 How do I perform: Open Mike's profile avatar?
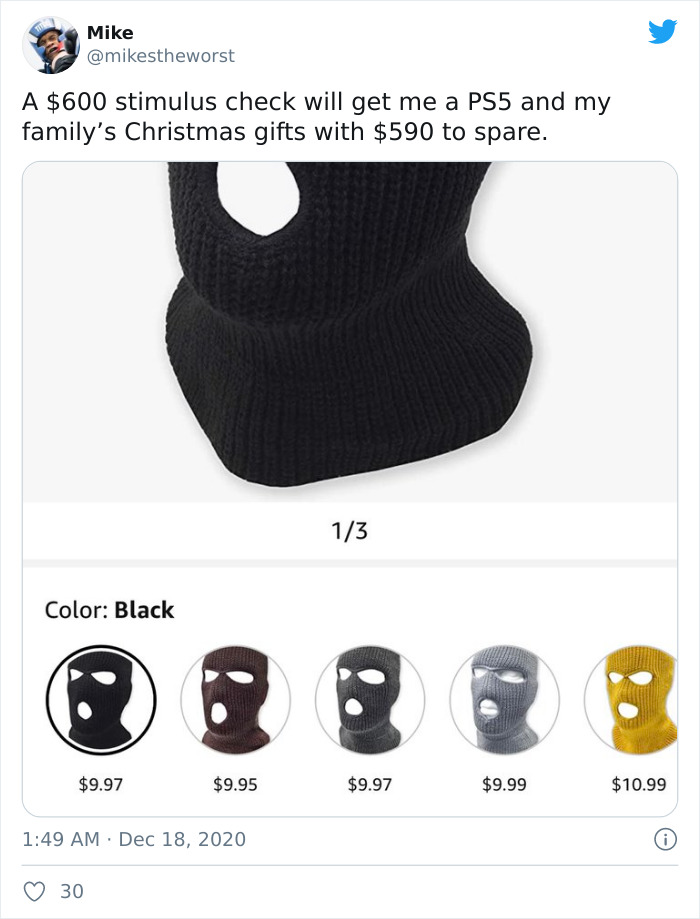click(x=50, y=45)
